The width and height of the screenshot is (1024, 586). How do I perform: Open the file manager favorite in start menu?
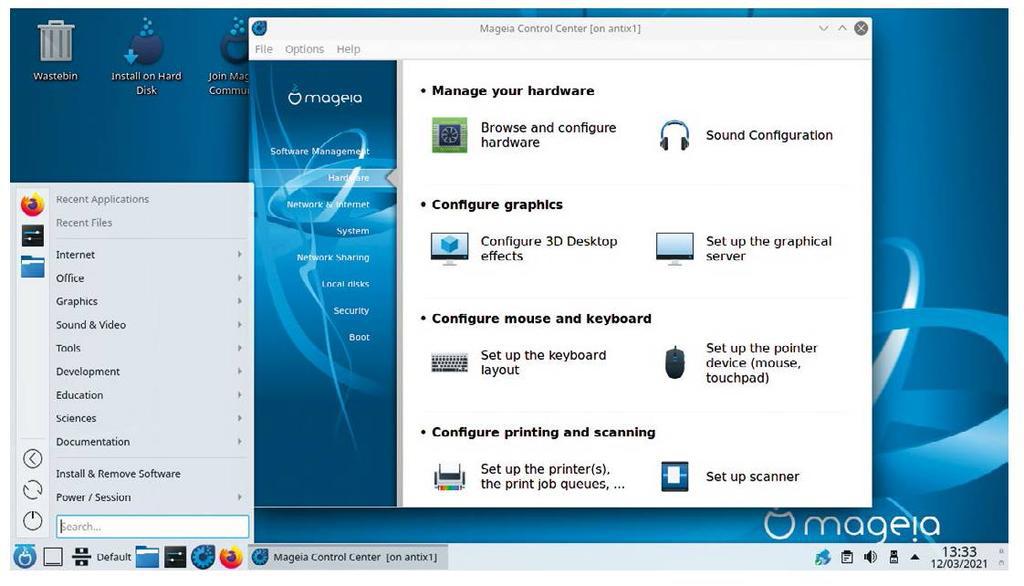click(32, 266)
